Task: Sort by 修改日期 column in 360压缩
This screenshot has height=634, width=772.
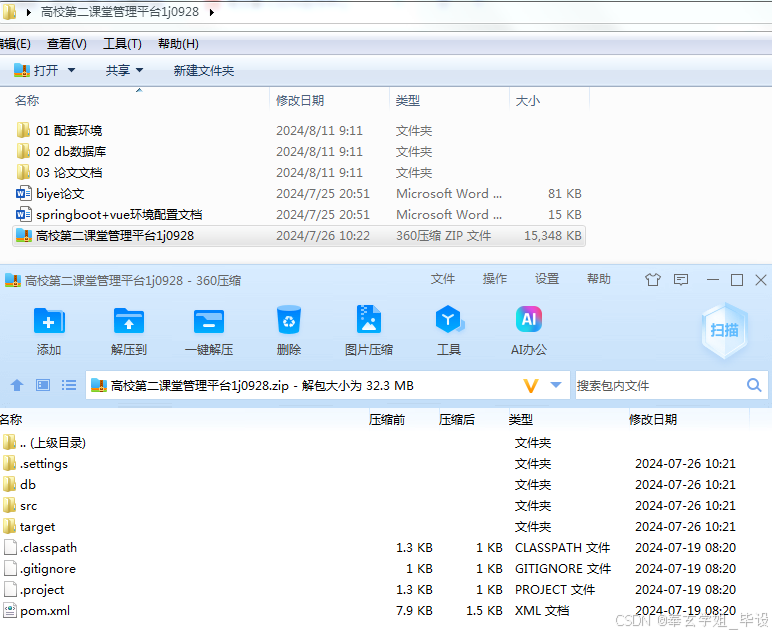Action: tap(653, 420)
